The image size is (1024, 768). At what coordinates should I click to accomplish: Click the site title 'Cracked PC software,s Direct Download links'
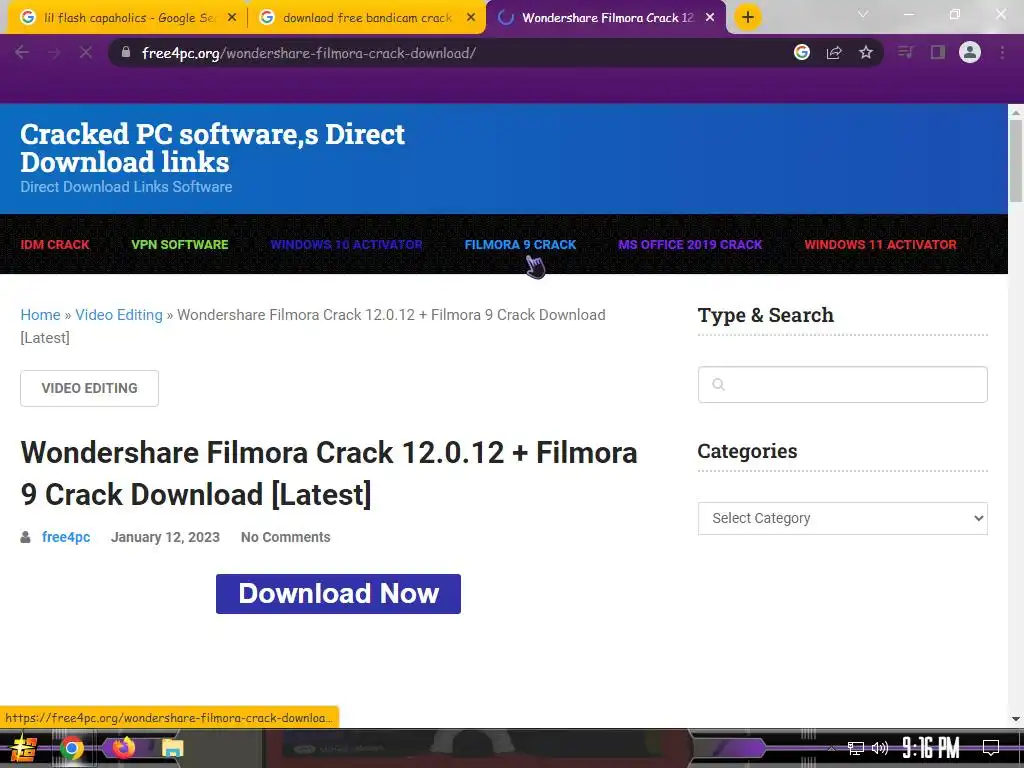click(x=212, y=148)
